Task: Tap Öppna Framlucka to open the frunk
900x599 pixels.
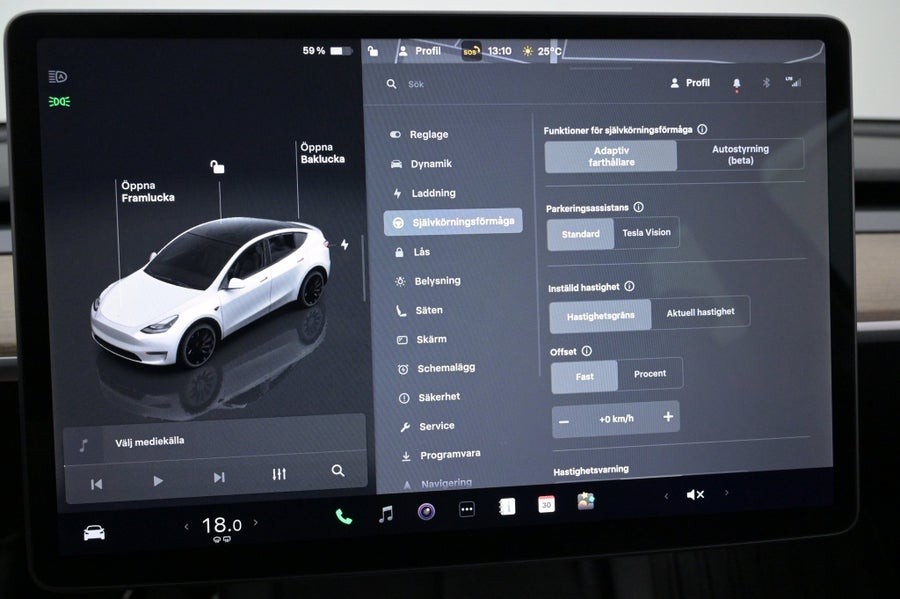Action: [148, 192]
